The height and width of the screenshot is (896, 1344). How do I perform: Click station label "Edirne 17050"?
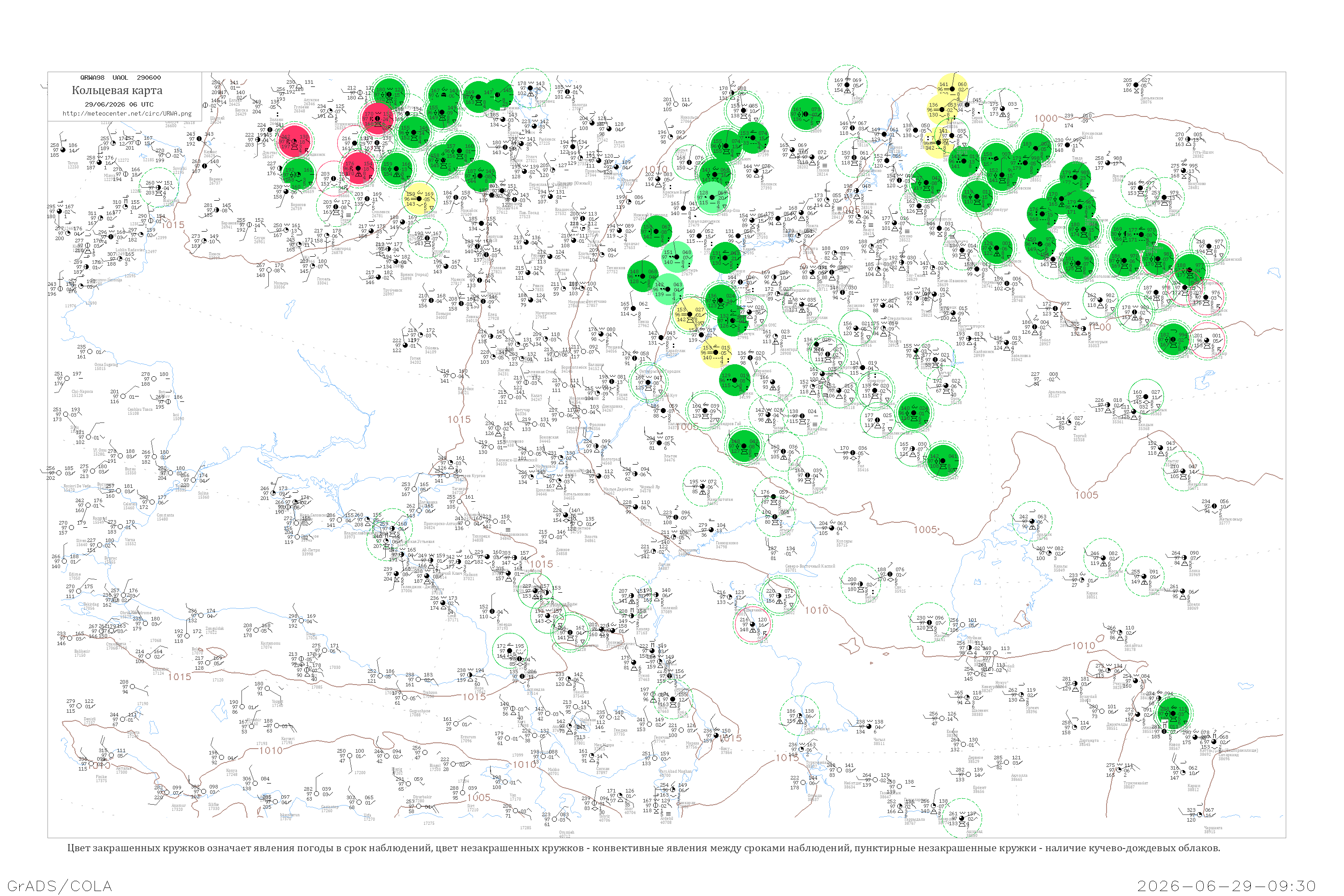click(x=75, y=576)
